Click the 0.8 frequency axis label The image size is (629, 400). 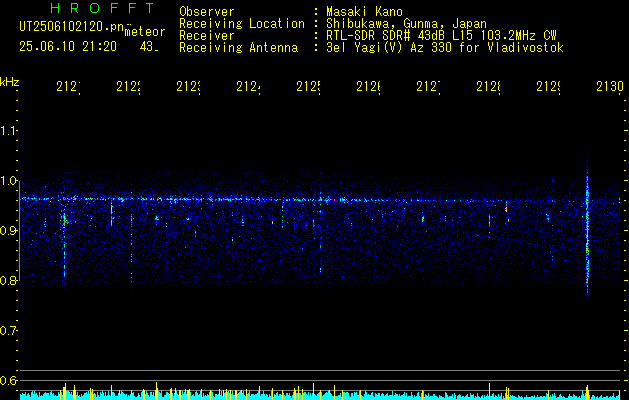click(x=8, y=280)
